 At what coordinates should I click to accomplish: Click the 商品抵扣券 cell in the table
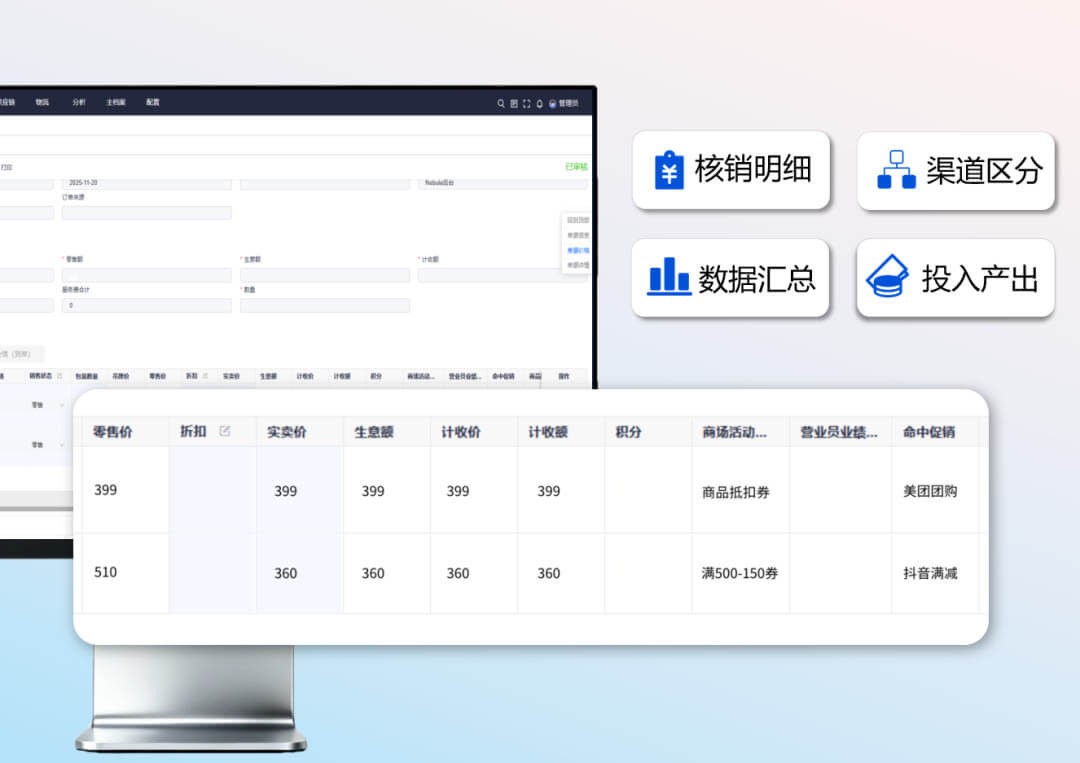pyautogui.click(x=736, y=492)
